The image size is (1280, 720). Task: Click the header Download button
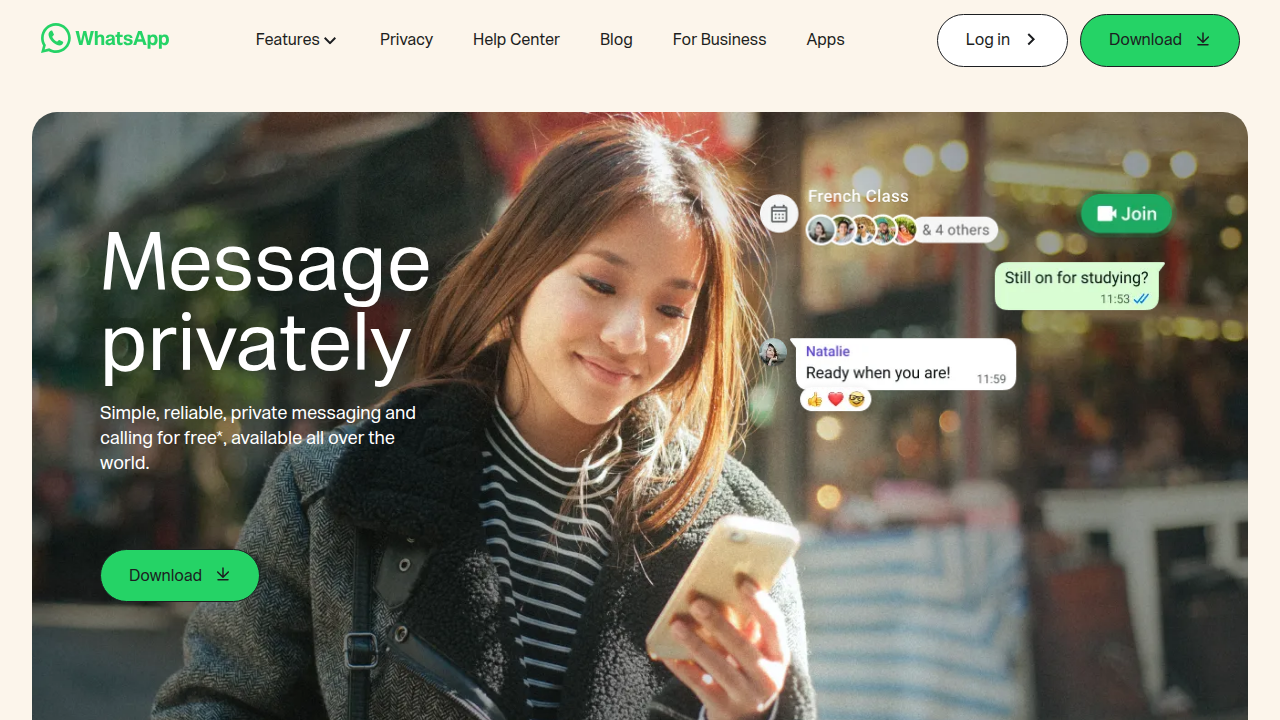1160,40
